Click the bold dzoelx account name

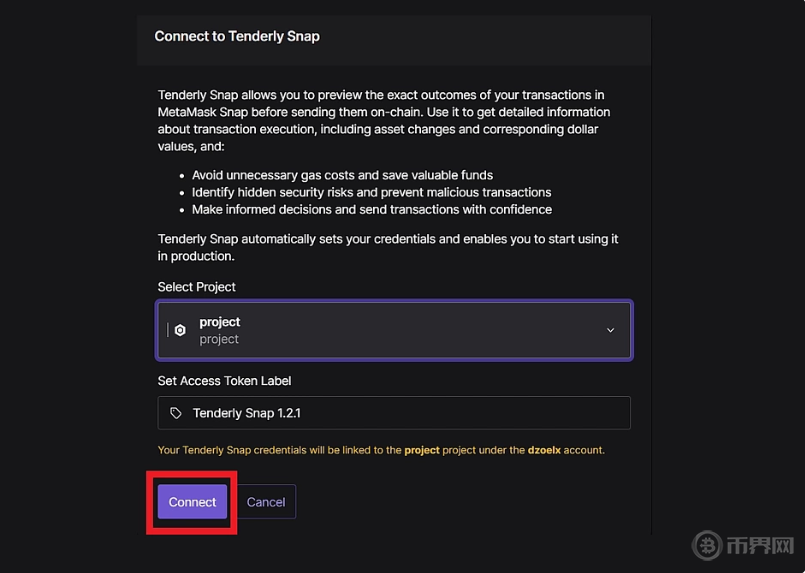tap(544, 450)
